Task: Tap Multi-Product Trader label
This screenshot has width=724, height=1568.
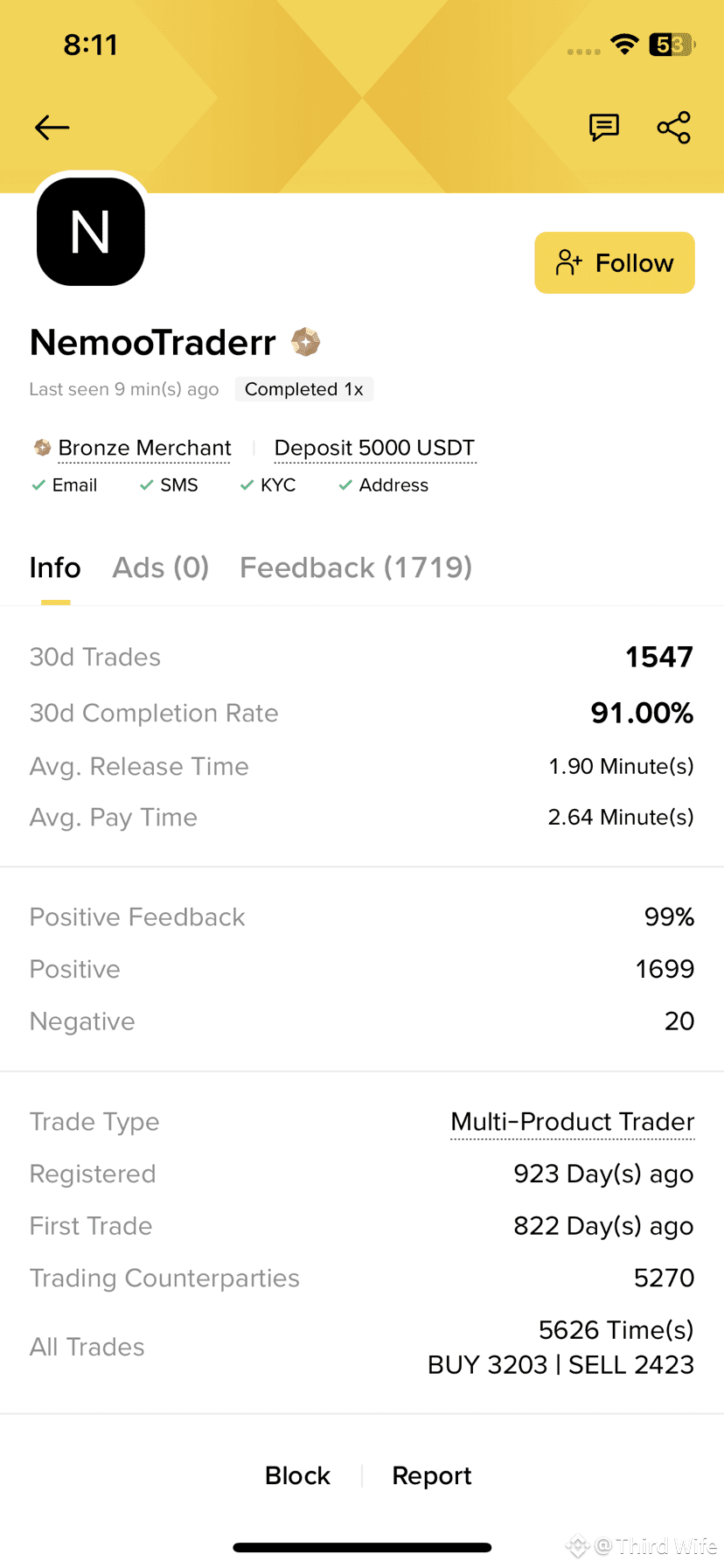Action: [x=573, y=1122]
